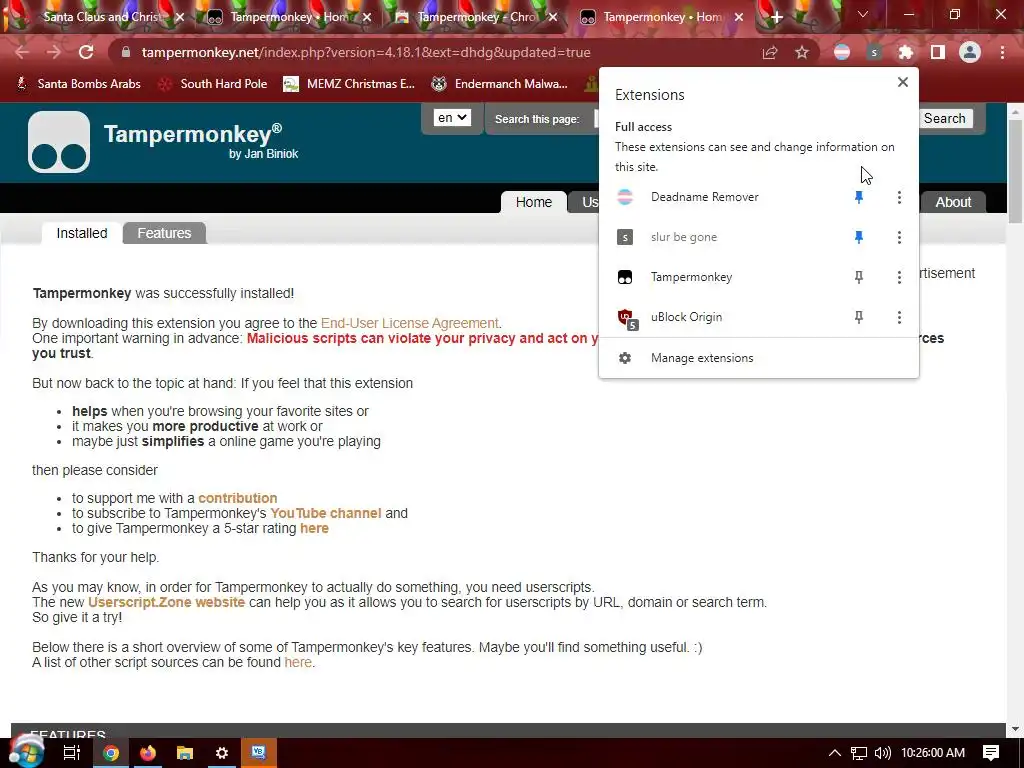Open the YouTube channel link
This screenshot has height=768, width=1024.
[326, 513]
